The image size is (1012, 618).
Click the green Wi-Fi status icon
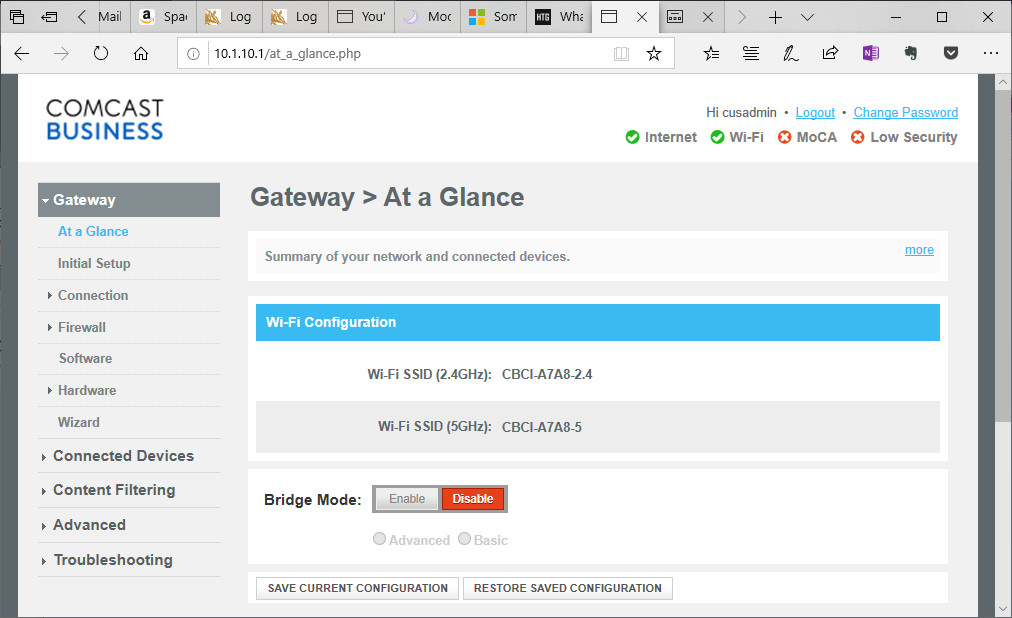(717, 137)
